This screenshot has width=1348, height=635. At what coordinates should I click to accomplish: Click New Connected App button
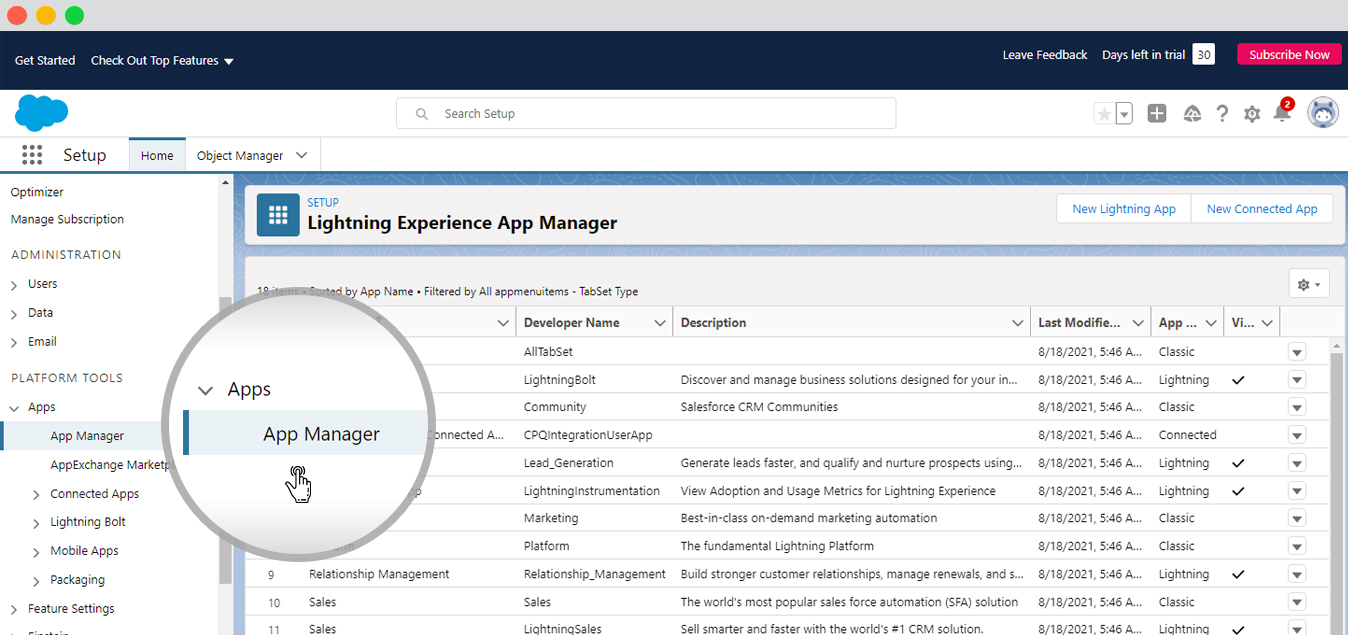point(1262,209)
